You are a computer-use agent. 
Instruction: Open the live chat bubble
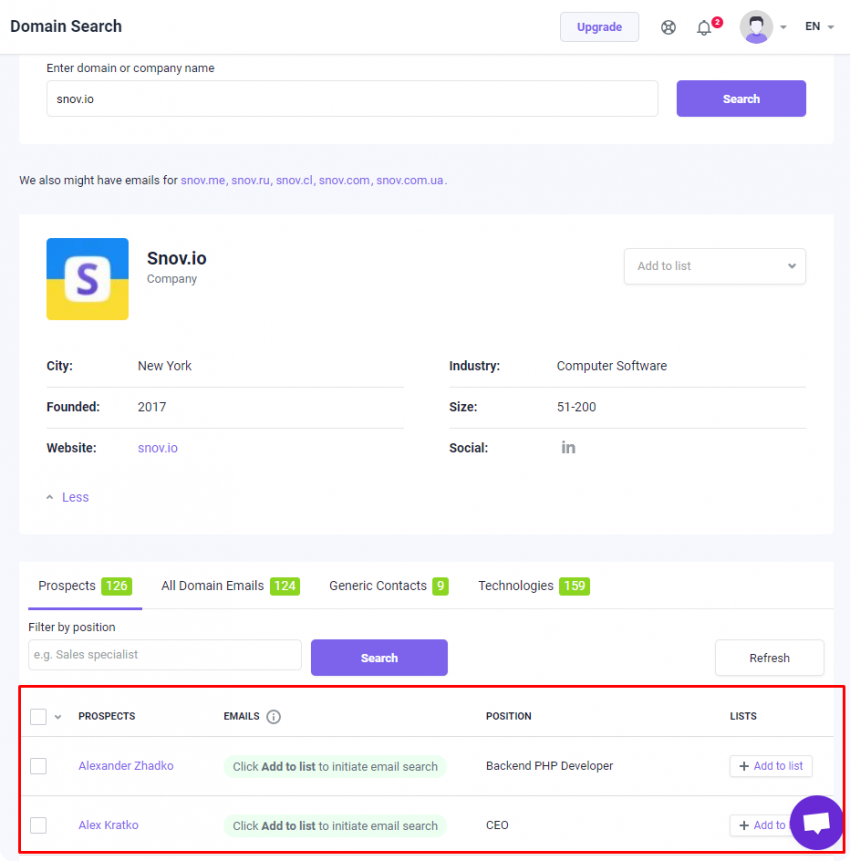click(x=816, y=822)
